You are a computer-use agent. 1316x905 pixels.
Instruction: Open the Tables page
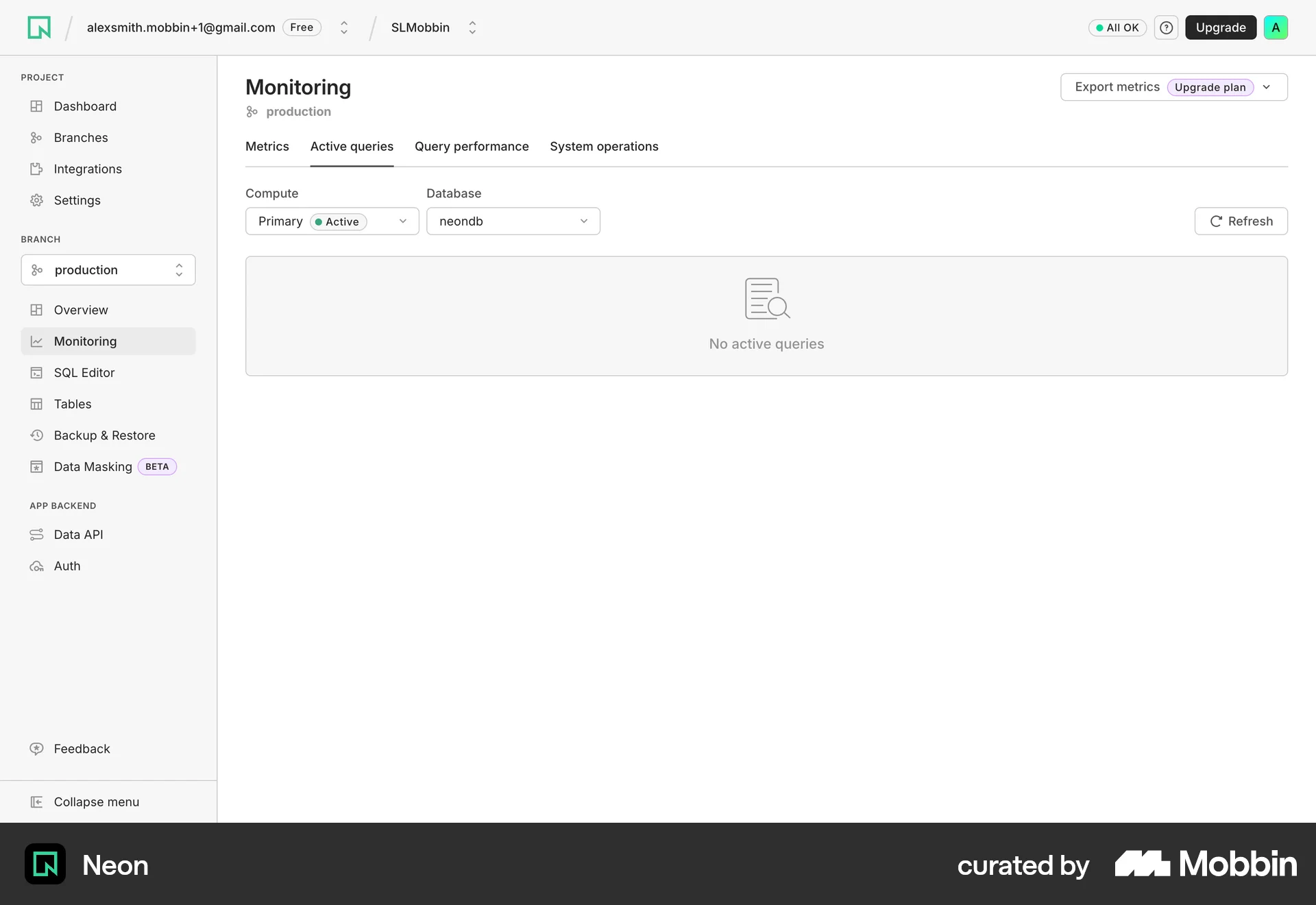coord(108,404)
